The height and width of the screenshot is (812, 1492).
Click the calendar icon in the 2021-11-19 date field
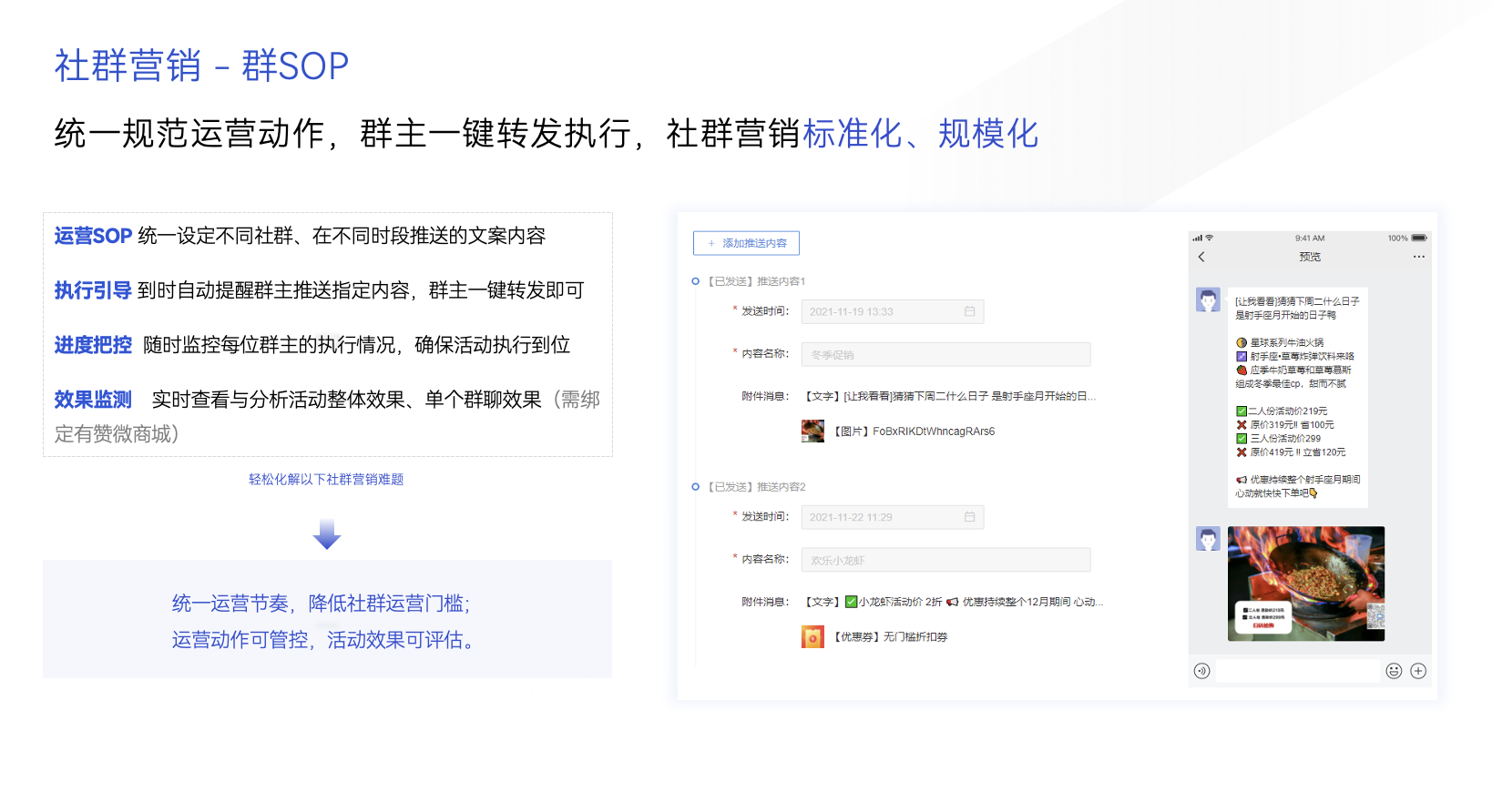969,311
